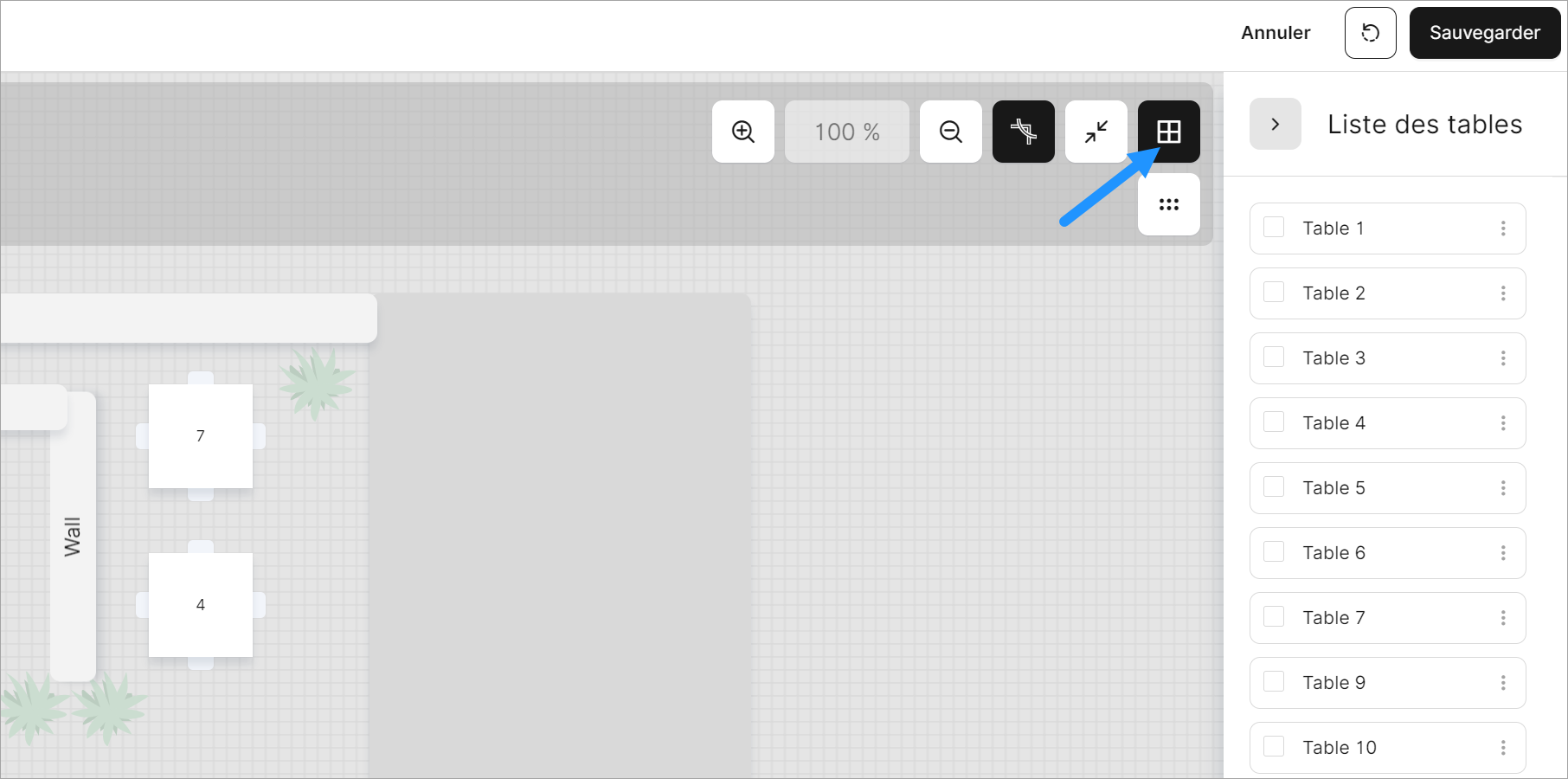The height and width of the screenshot is (779, 1568).
Task: Toggle the grid display icon
Action: click(x=1169, y=132)
